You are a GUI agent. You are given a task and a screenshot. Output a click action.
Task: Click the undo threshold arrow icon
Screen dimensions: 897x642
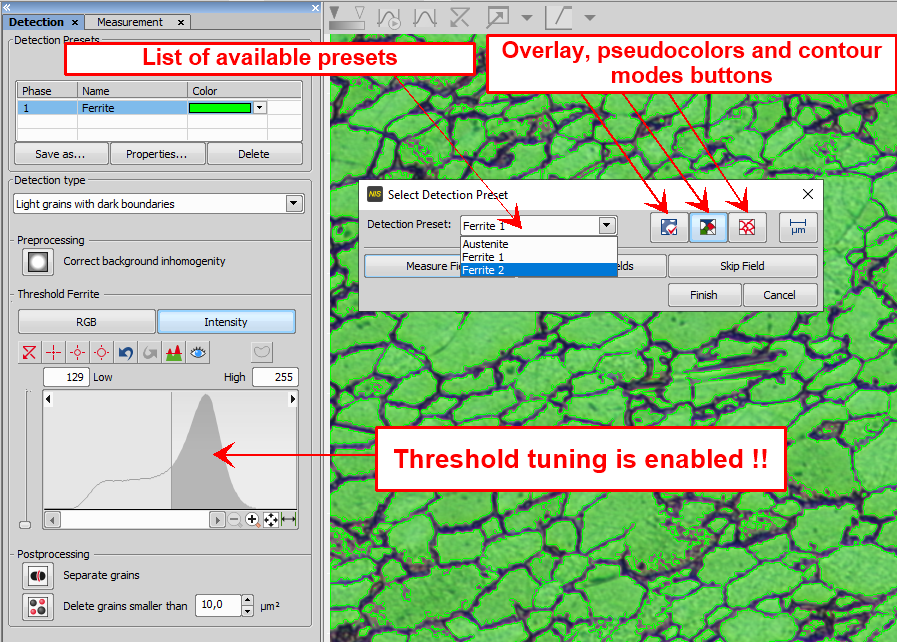click(x=126, y=352)
